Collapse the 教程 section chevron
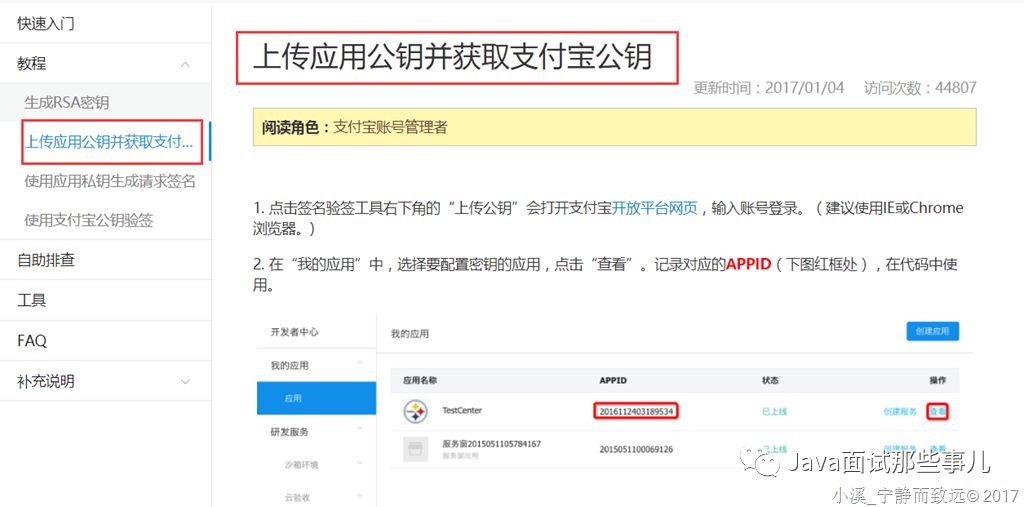The image size is (1024, 507). [185, 64]
